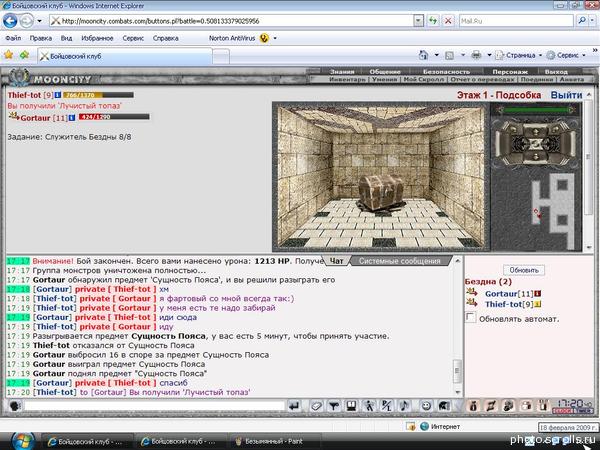Open the Windows Start orb
The image size is (600, 450).
(x=23, y=441)
